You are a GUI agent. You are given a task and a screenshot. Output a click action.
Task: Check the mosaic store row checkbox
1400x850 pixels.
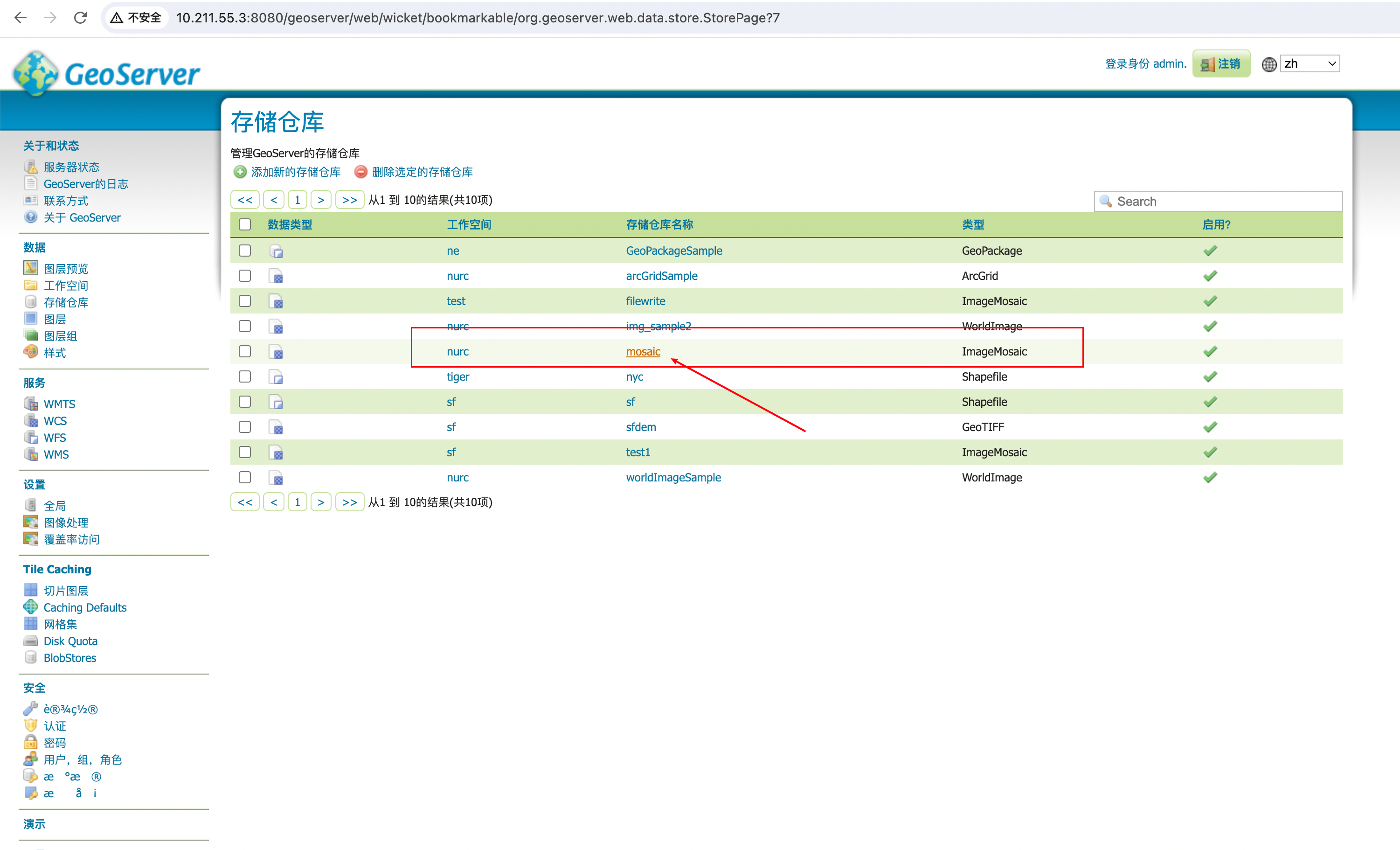point(245,351)
